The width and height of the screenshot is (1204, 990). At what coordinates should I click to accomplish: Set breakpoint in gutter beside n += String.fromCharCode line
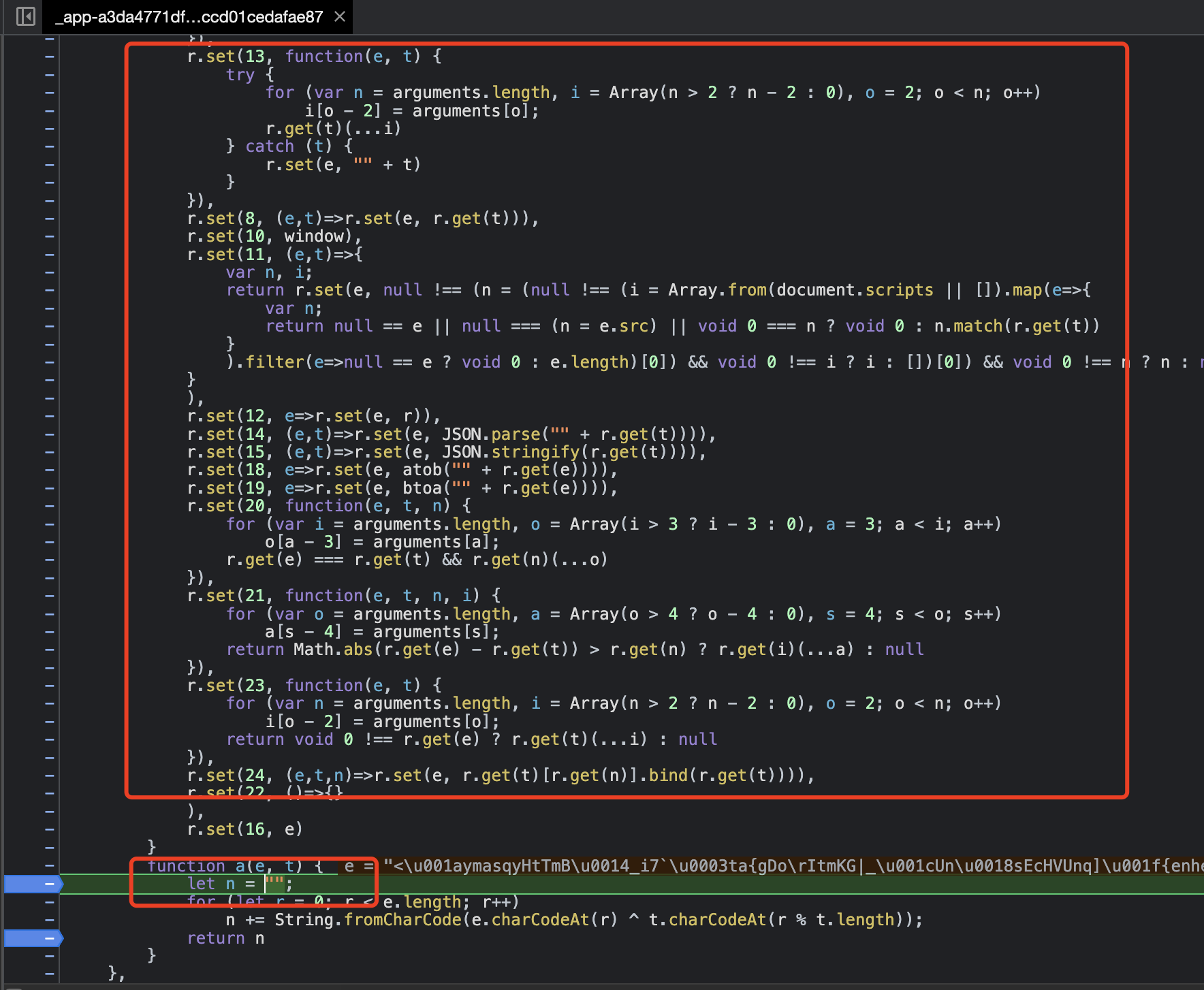coord(49,920)
